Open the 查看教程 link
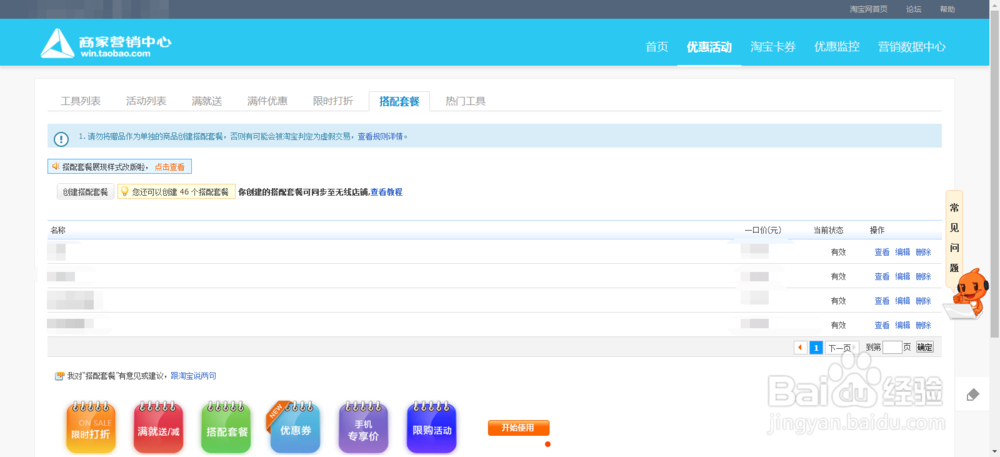 tap(386, 192)
